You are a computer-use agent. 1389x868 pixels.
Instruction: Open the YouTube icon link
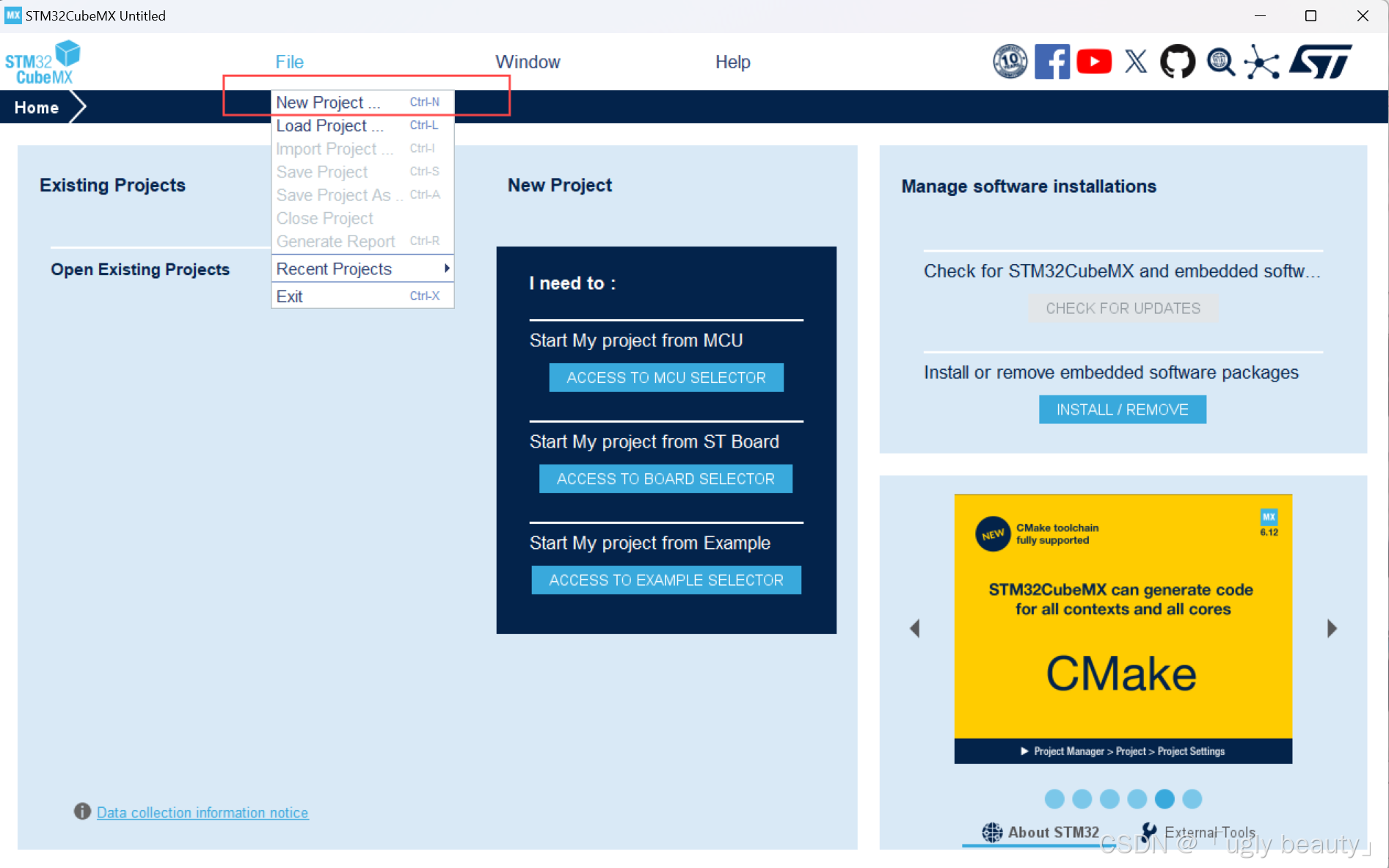pyautogui.click(x=1093, y=62)
